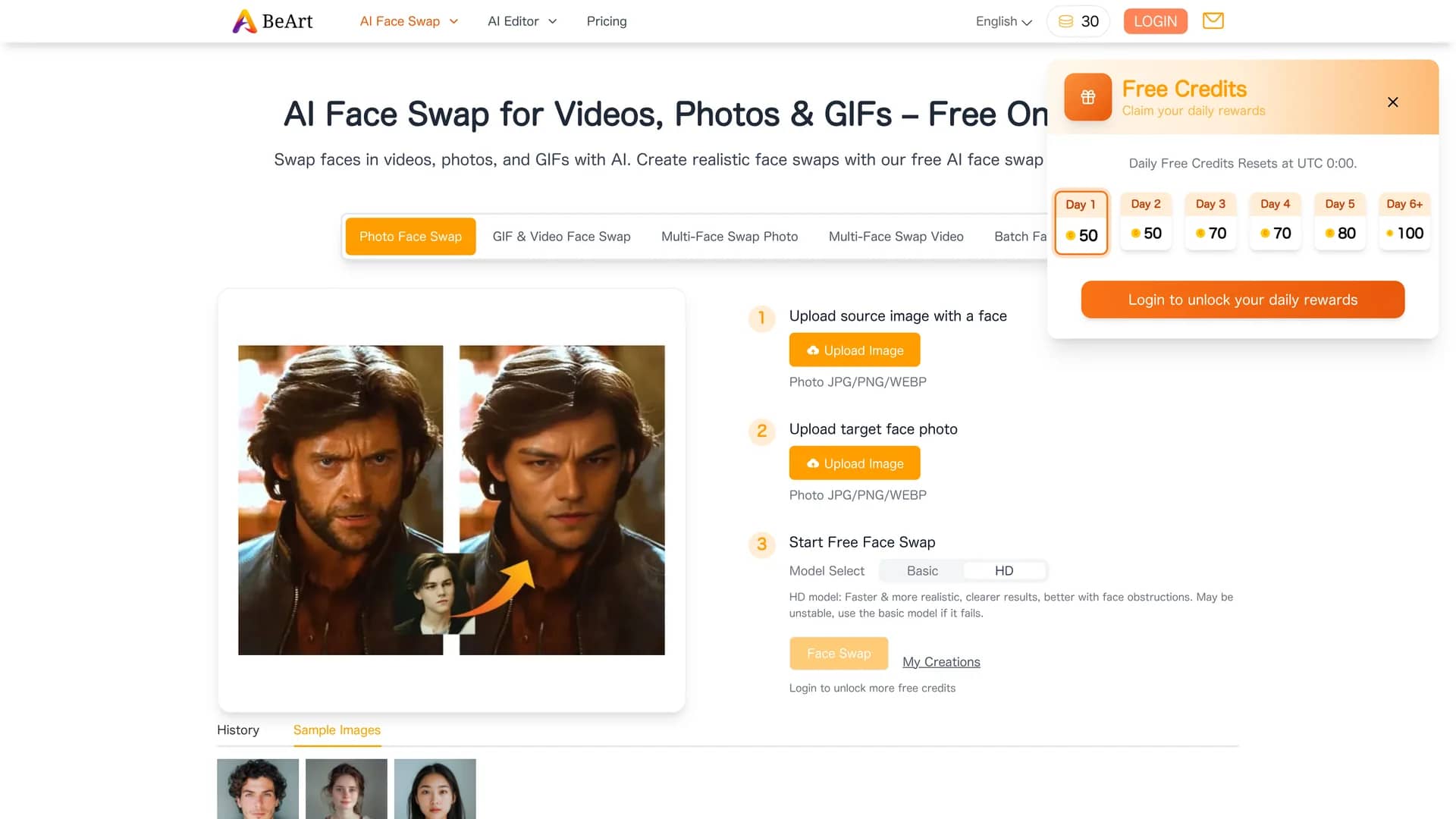Close the Free Credits popup
The height and width of the screenshot is (819, 1456).
click(x=1392, y=102)
